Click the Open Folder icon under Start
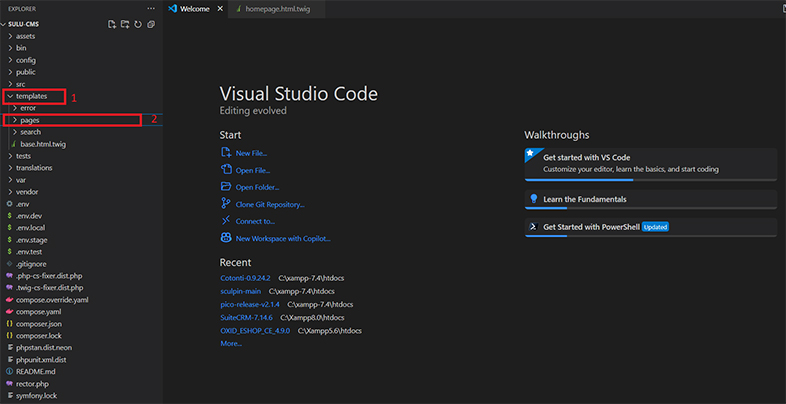Image resolution: width=786 pixels, height=404 pixels. click(x=226, y=186)
